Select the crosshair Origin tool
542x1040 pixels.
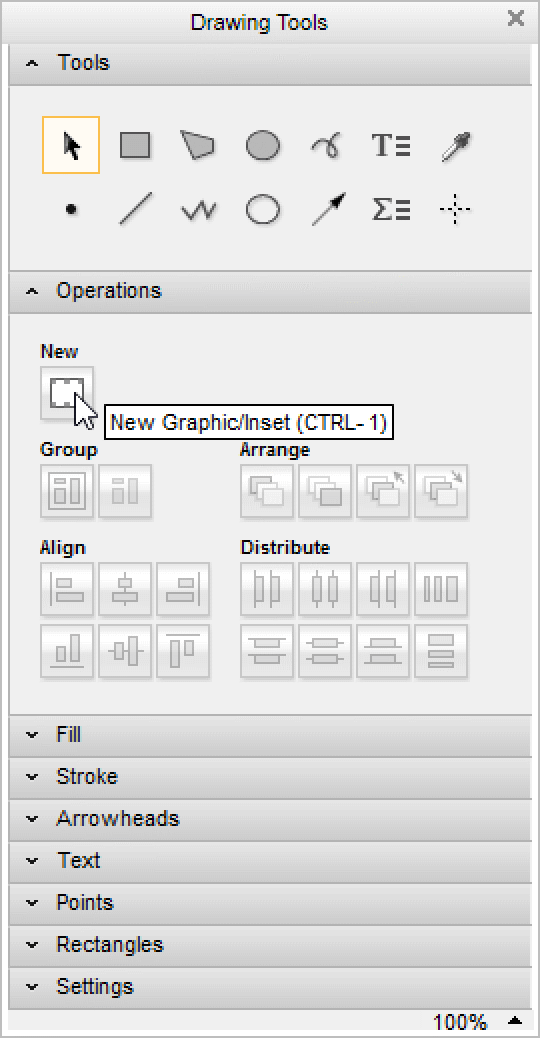[455, 210]
